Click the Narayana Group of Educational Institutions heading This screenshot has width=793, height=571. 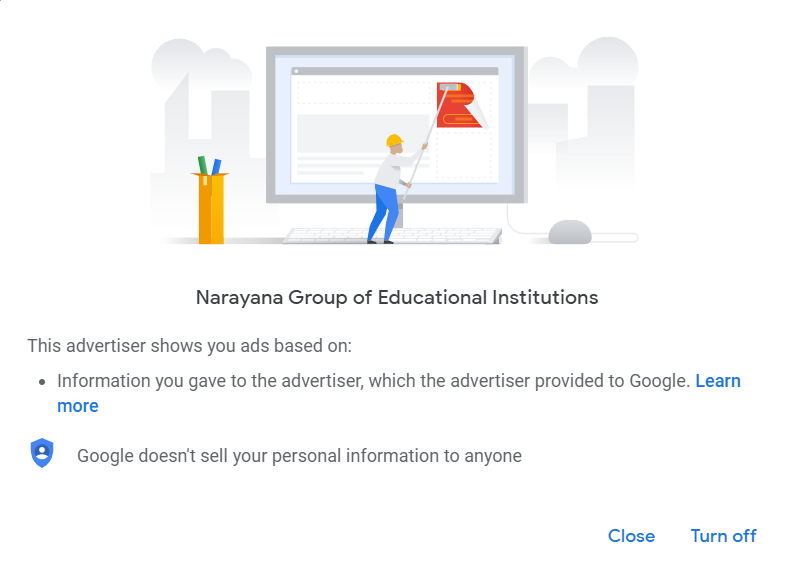tap(397, 298)
